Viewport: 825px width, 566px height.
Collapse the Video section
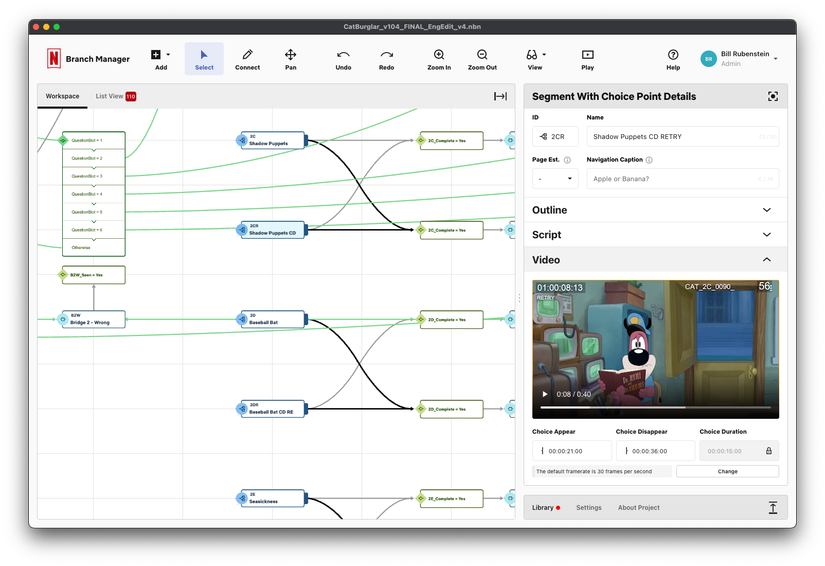pyautogui.click(x=656, y=259)
